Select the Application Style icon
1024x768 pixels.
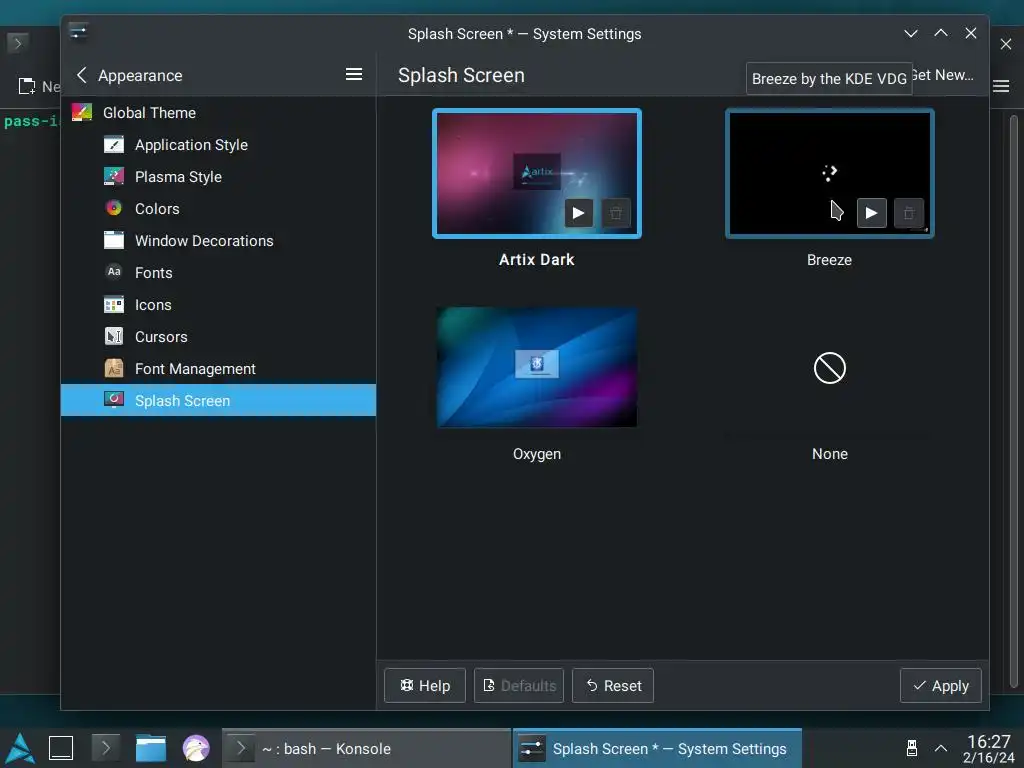114,144
